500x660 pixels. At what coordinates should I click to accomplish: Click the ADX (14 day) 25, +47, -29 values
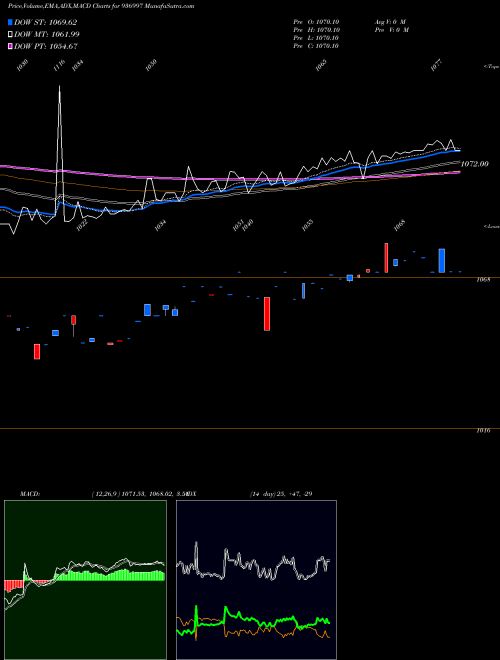coord(281,494)
